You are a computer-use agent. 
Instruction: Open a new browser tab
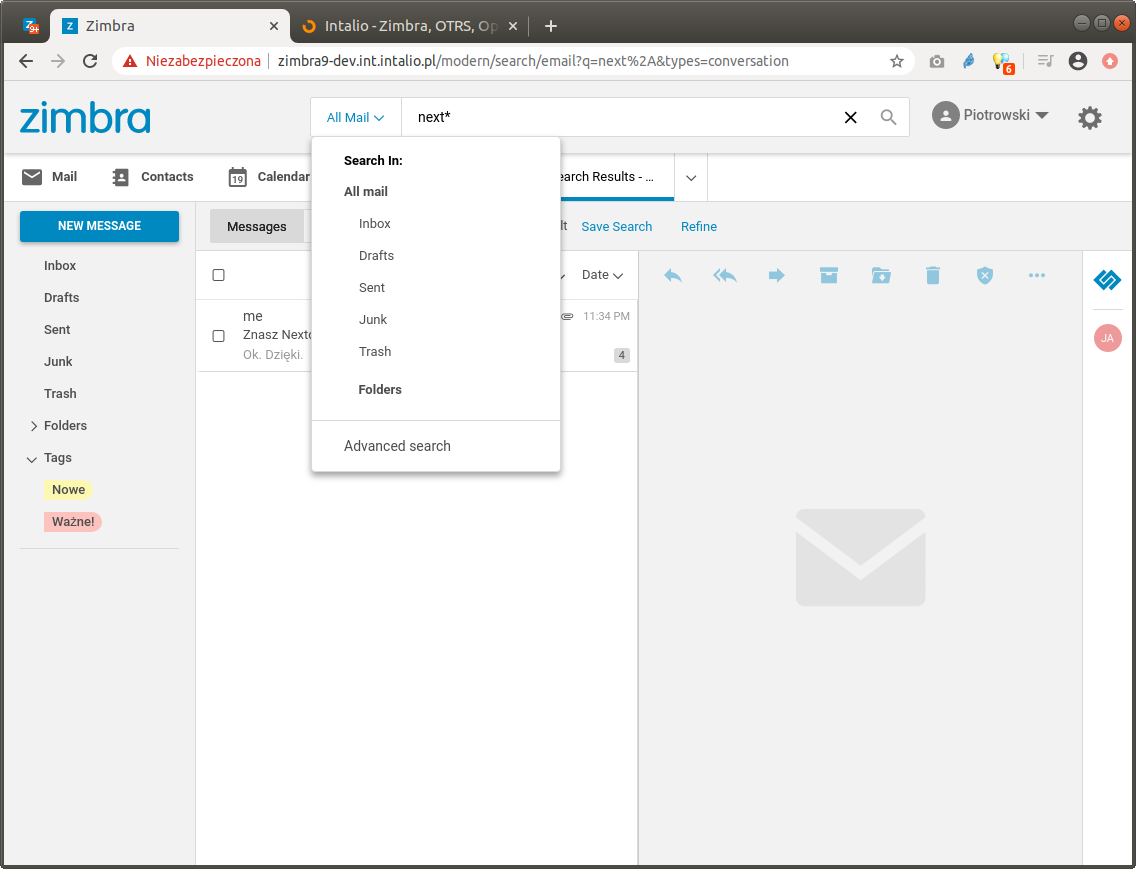[x=551, y=26]
